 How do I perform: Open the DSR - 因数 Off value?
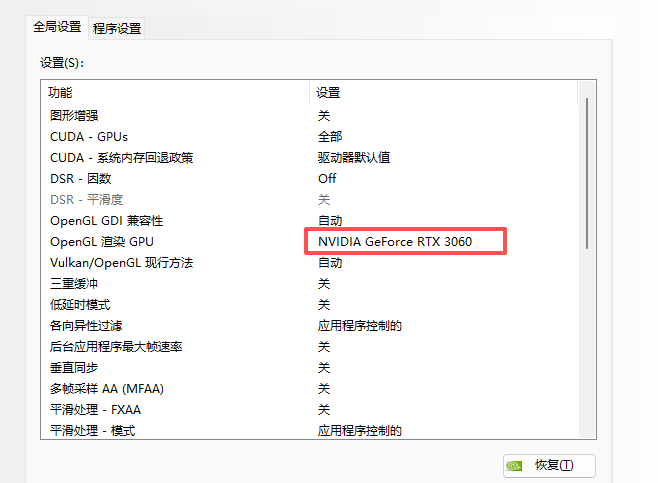click(327, 178)
